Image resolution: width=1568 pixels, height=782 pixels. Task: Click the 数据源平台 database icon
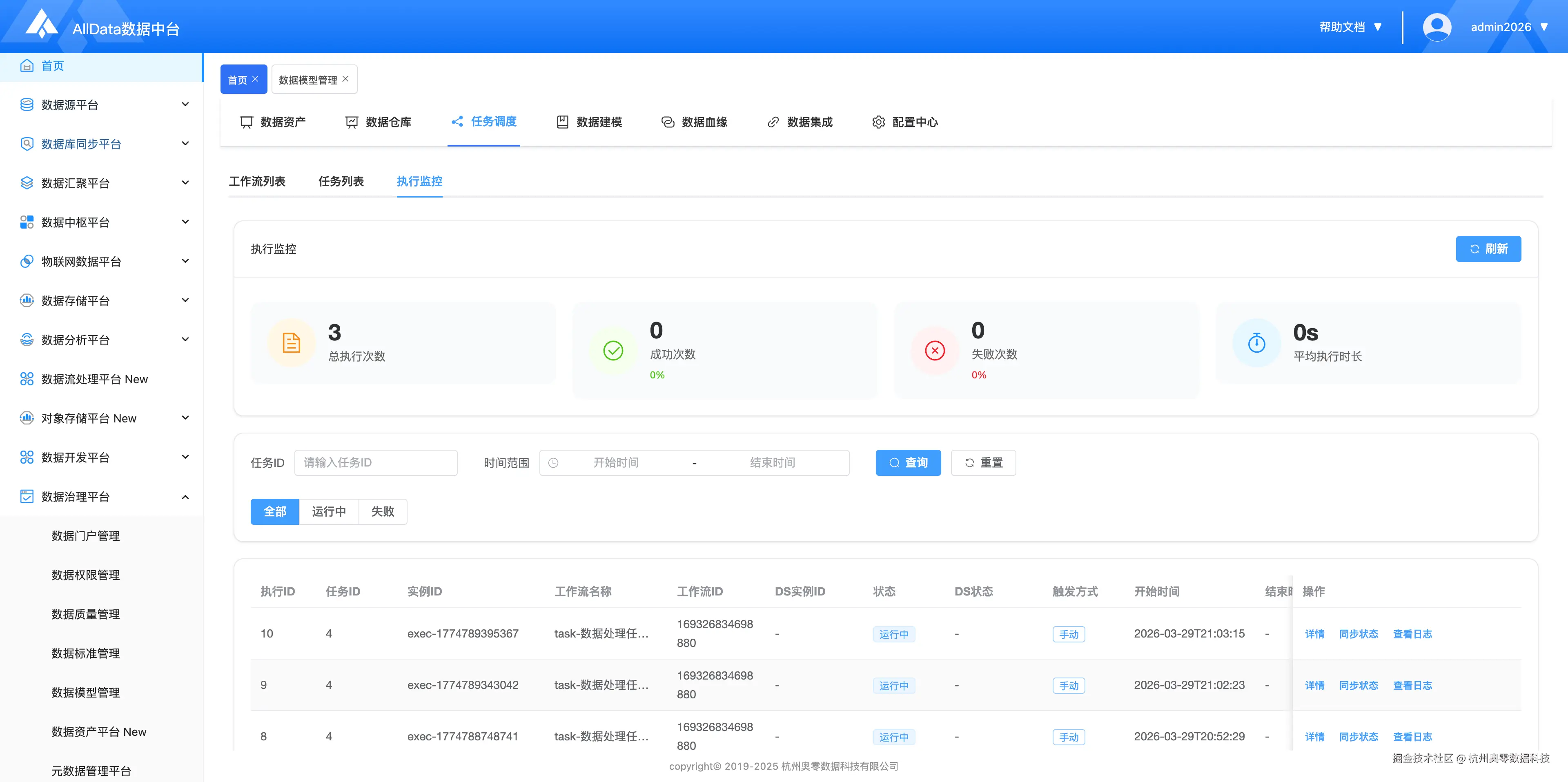(27, 104)
